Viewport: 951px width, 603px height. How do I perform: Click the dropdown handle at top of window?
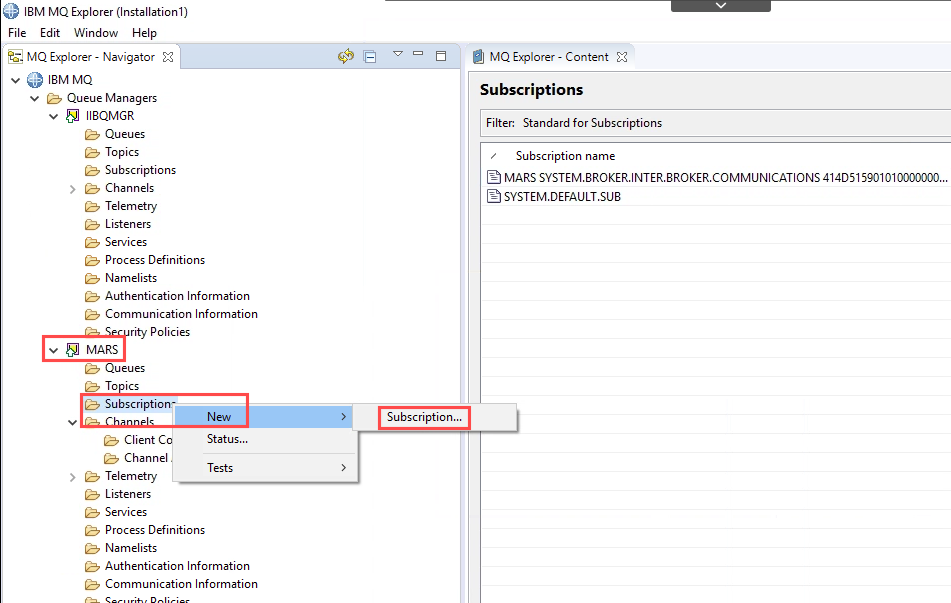[x=721, y=5]
